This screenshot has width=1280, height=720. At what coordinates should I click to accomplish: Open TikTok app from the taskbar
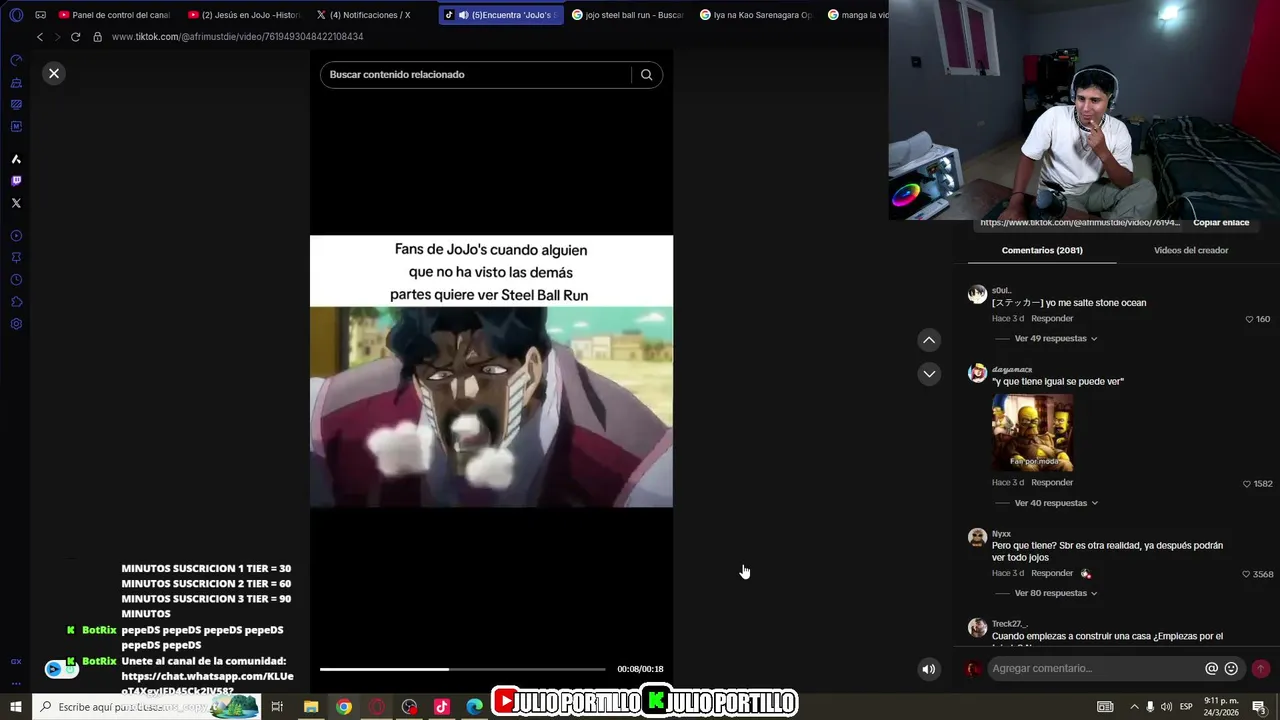442,707
